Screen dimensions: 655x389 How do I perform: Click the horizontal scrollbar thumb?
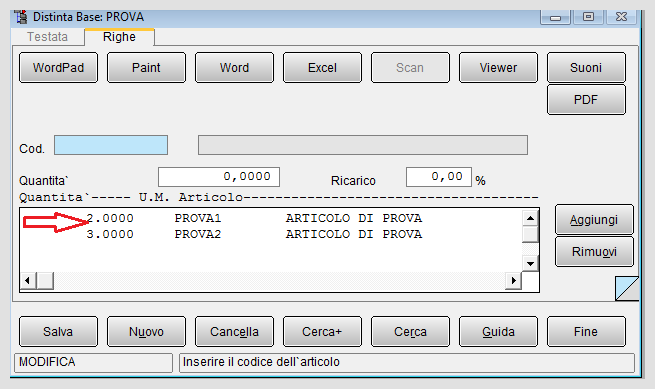tap(45, 280)
